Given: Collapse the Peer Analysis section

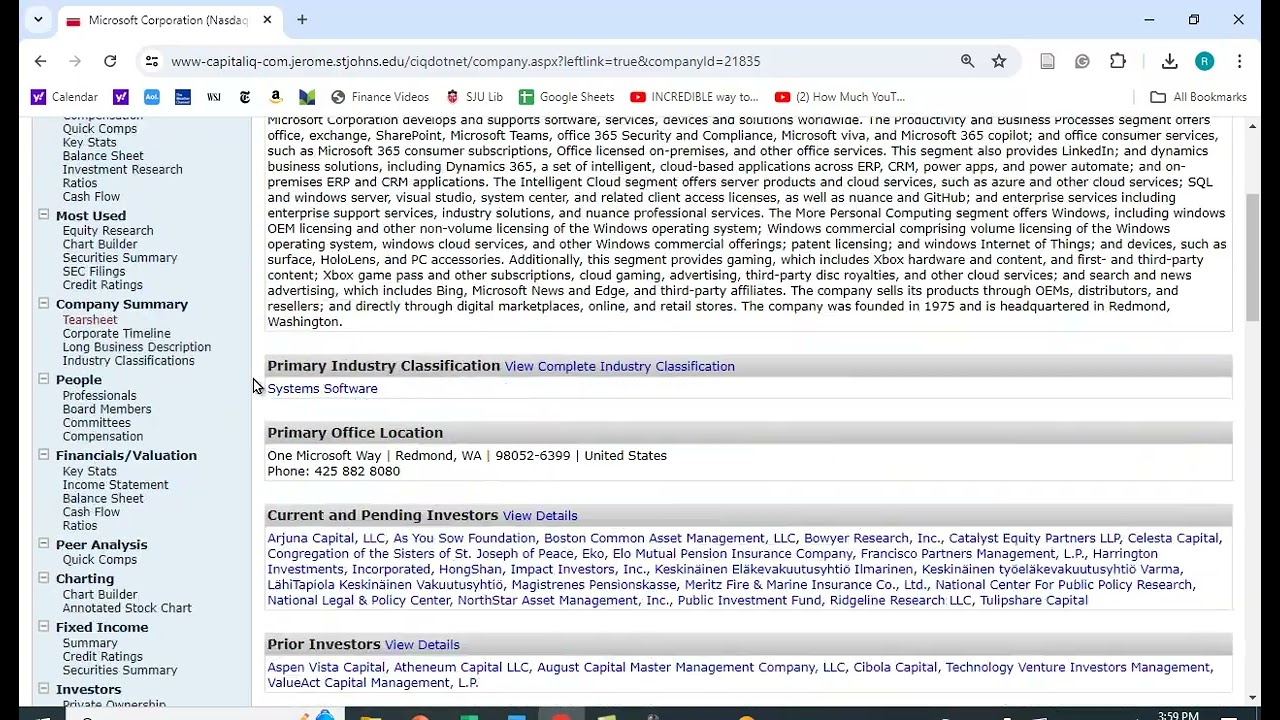Looking at the screenshot, I should [43, 543].
